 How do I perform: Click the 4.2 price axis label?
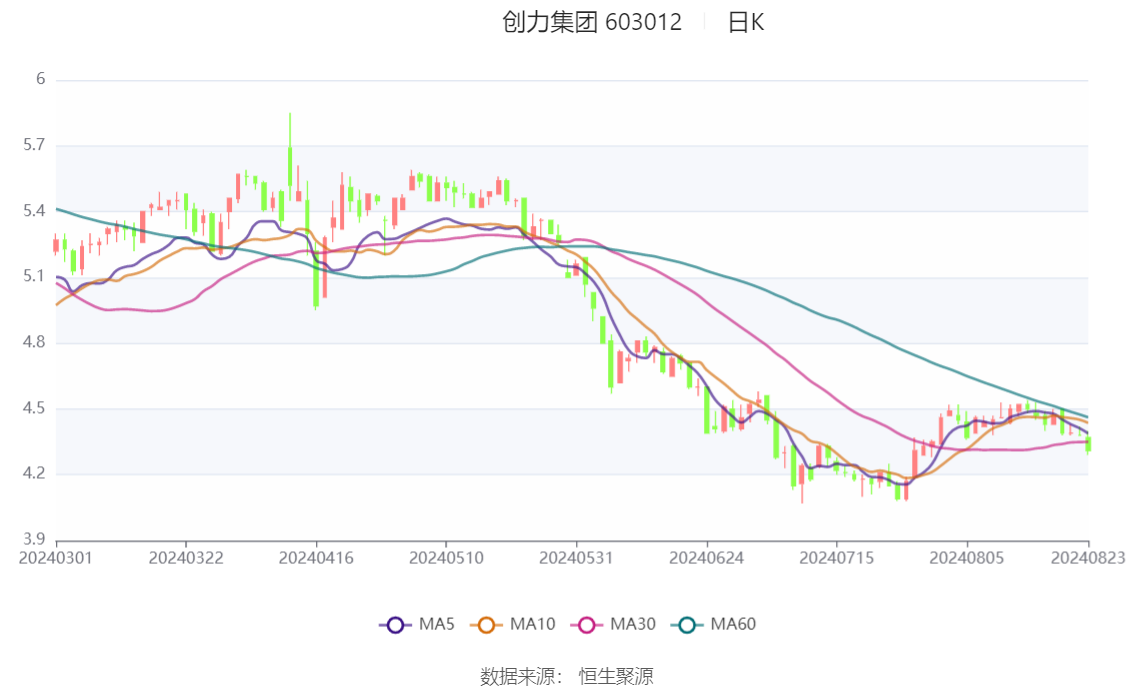point(34,474)
